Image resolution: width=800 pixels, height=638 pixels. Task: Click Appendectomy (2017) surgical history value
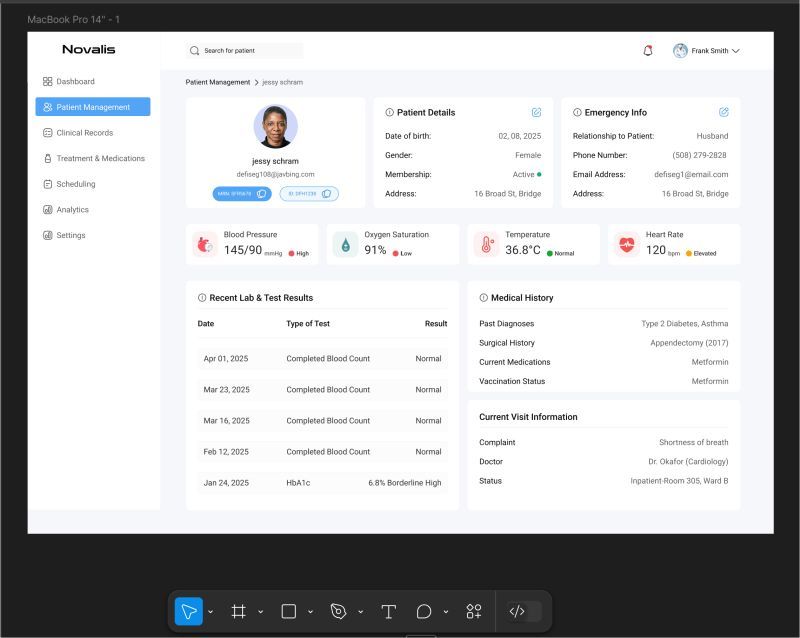point(689,343)
